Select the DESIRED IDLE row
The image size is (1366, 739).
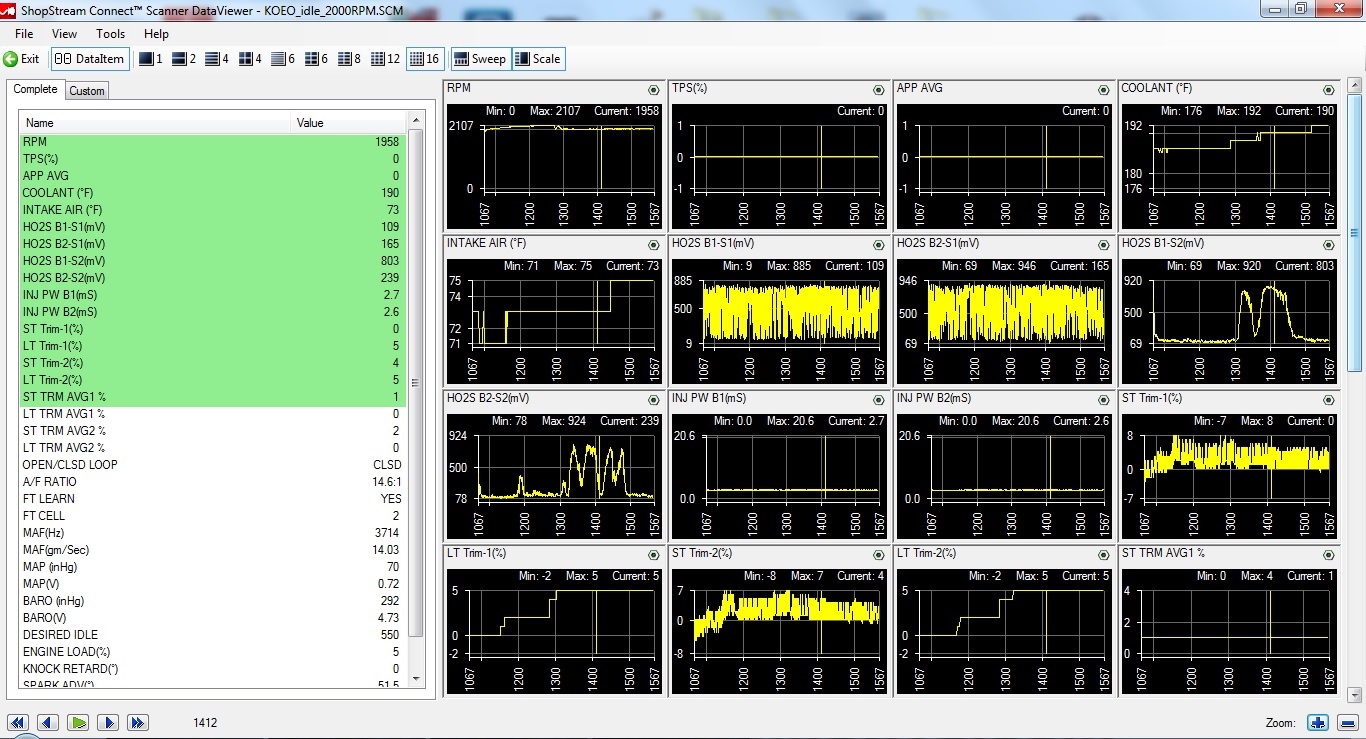coord(212,635)
